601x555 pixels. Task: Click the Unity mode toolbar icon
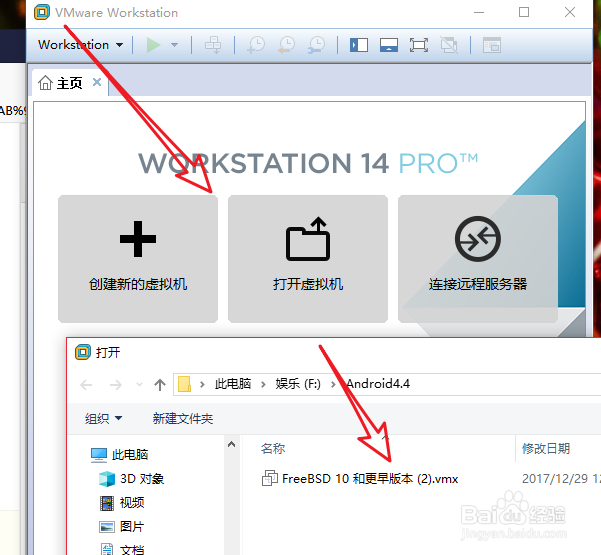pyautogui.click(x=449, y=45)
